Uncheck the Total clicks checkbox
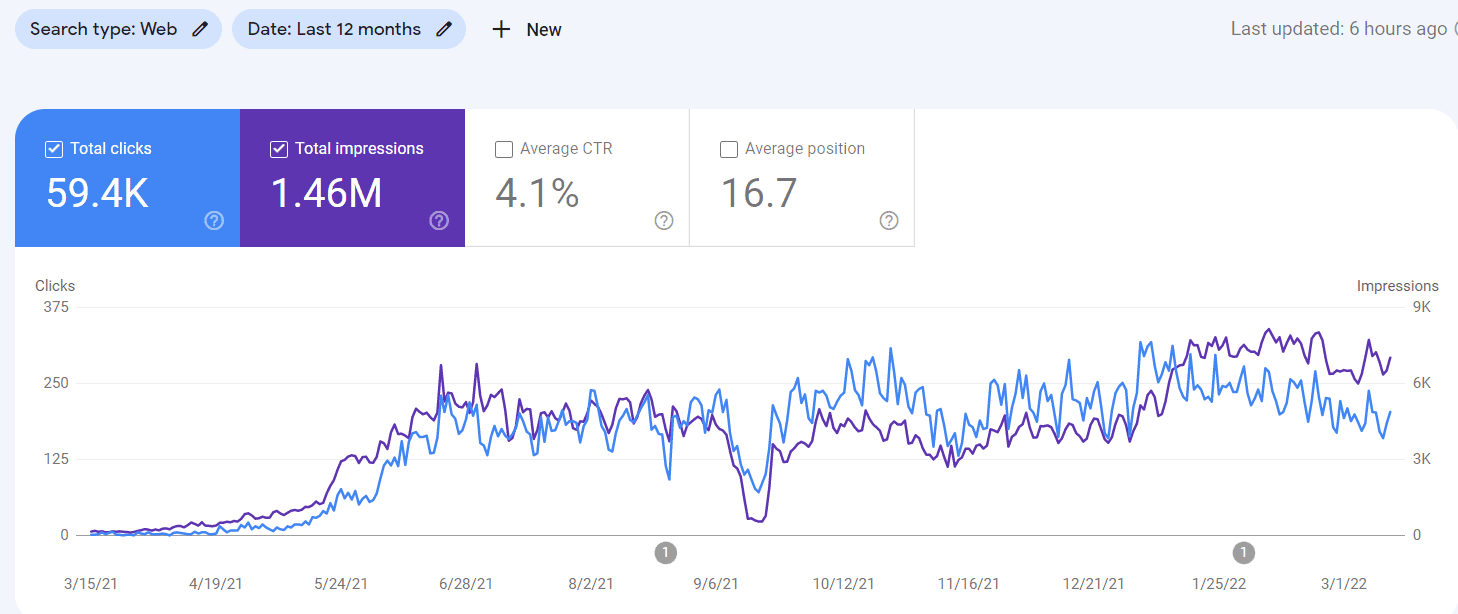This screenshot has height=614, width=1458. pyautogui.click(x=55, y=149)
